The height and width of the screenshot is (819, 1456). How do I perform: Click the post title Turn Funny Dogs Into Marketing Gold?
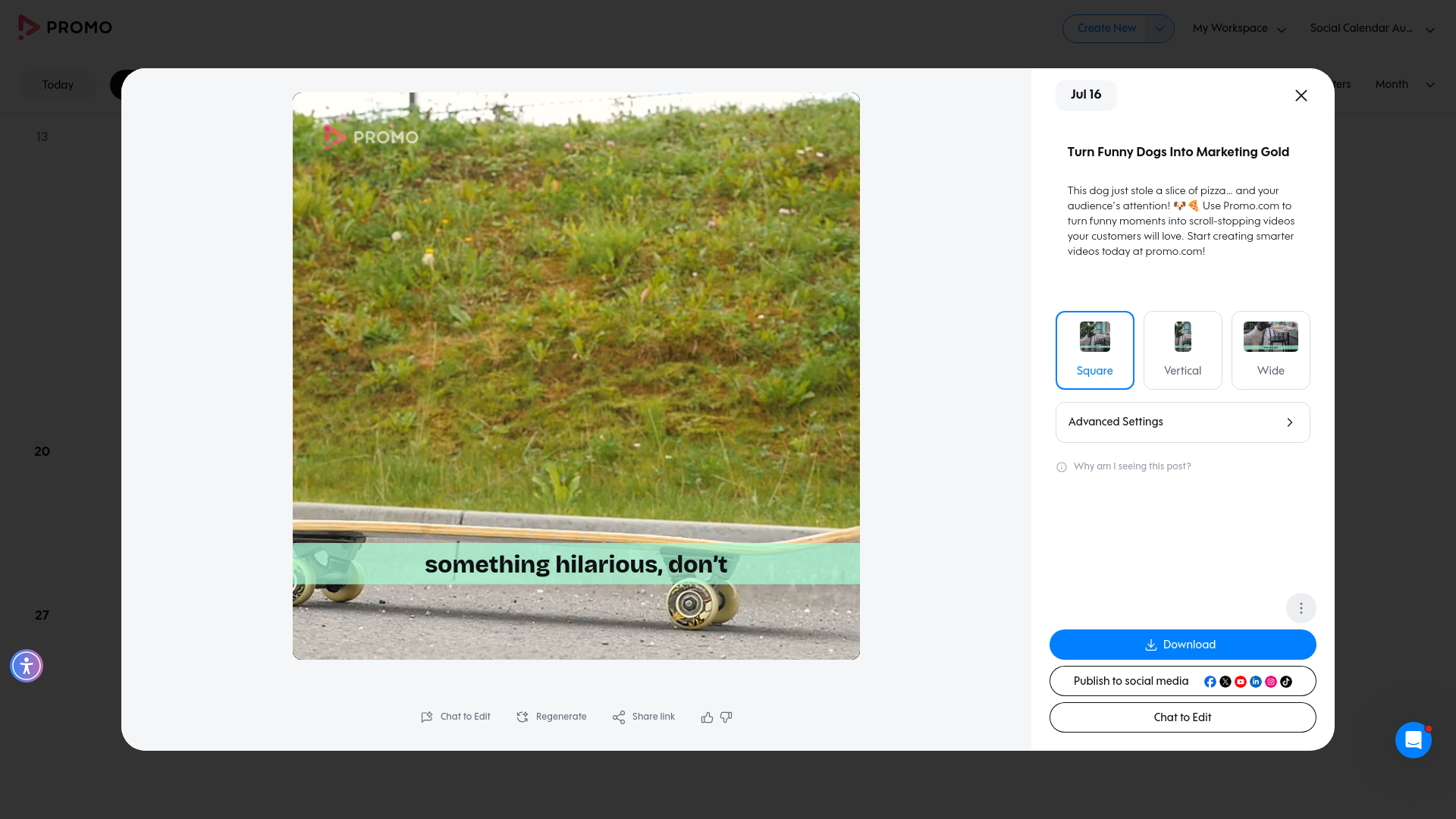pyautogui.click(x=1178, y=152)
